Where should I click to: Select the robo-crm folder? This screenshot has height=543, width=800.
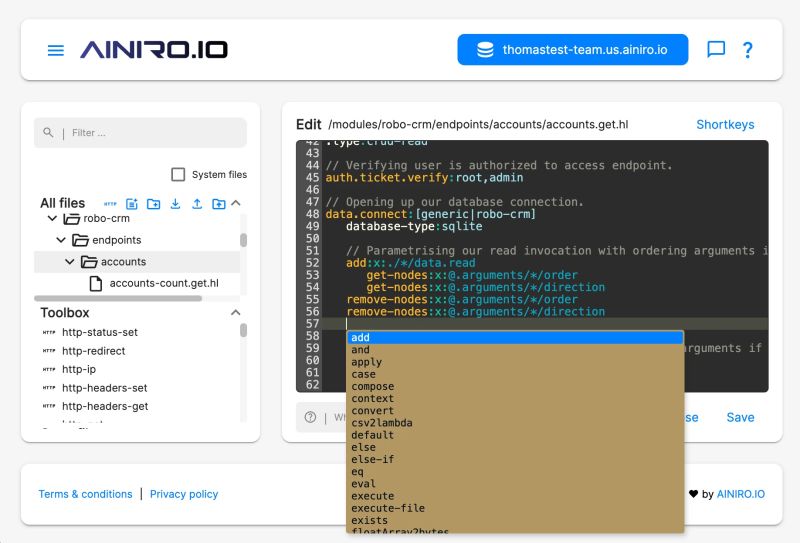click(106, 218)
